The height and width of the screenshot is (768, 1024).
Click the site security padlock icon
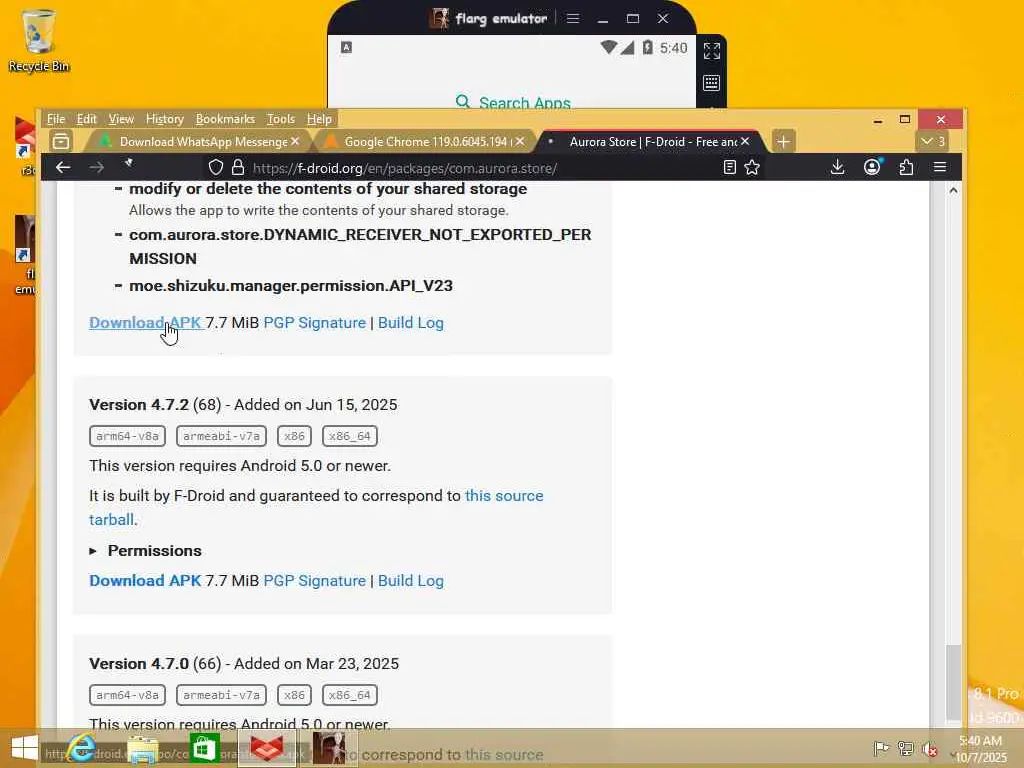click(238, 167)
